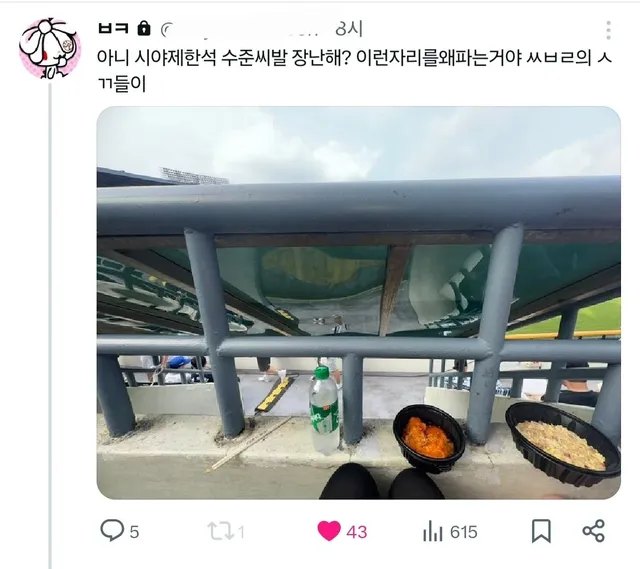Open the share icon
Image resolution: width=640 pixels, height=569 pixels.
click(x=593, y=531)
